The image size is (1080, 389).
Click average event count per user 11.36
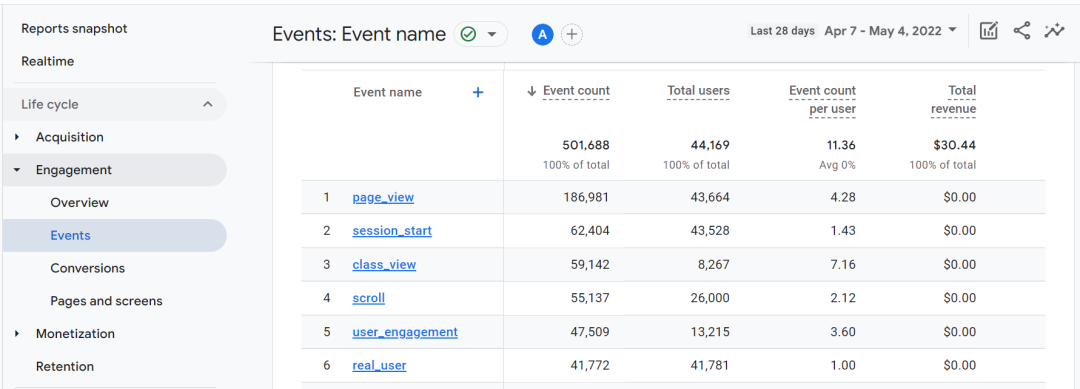[842, 145]
